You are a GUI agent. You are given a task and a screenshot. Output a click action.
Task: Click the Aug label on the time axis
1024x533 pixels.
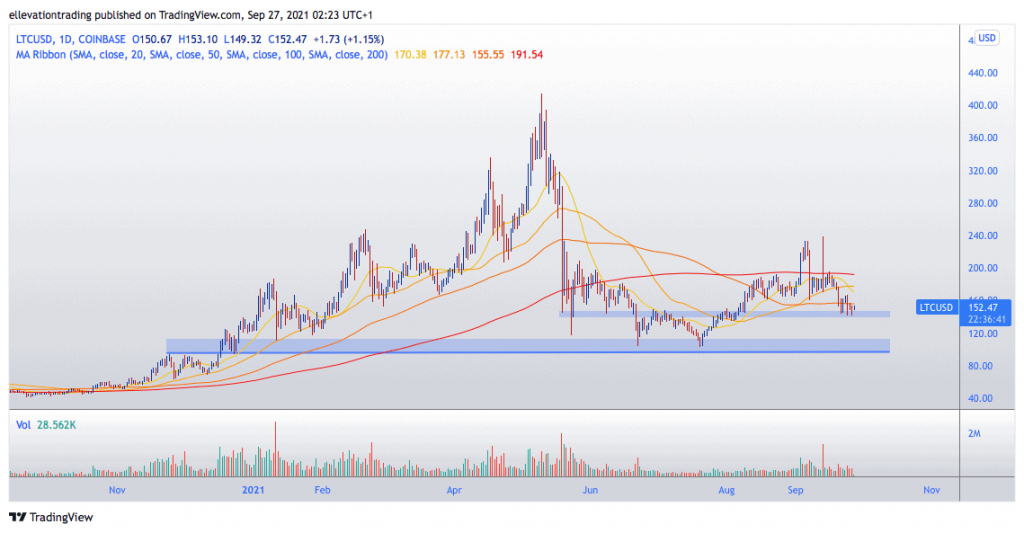point(726,490)
